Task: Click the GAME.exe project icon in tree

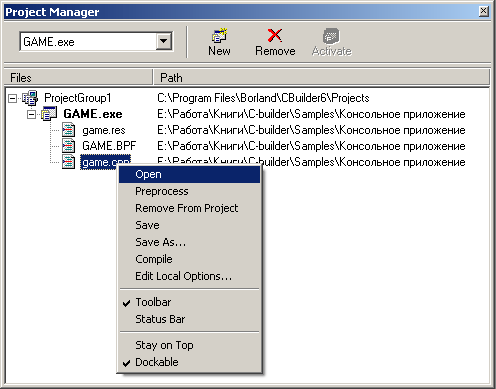Action: [x=49, y=114]
